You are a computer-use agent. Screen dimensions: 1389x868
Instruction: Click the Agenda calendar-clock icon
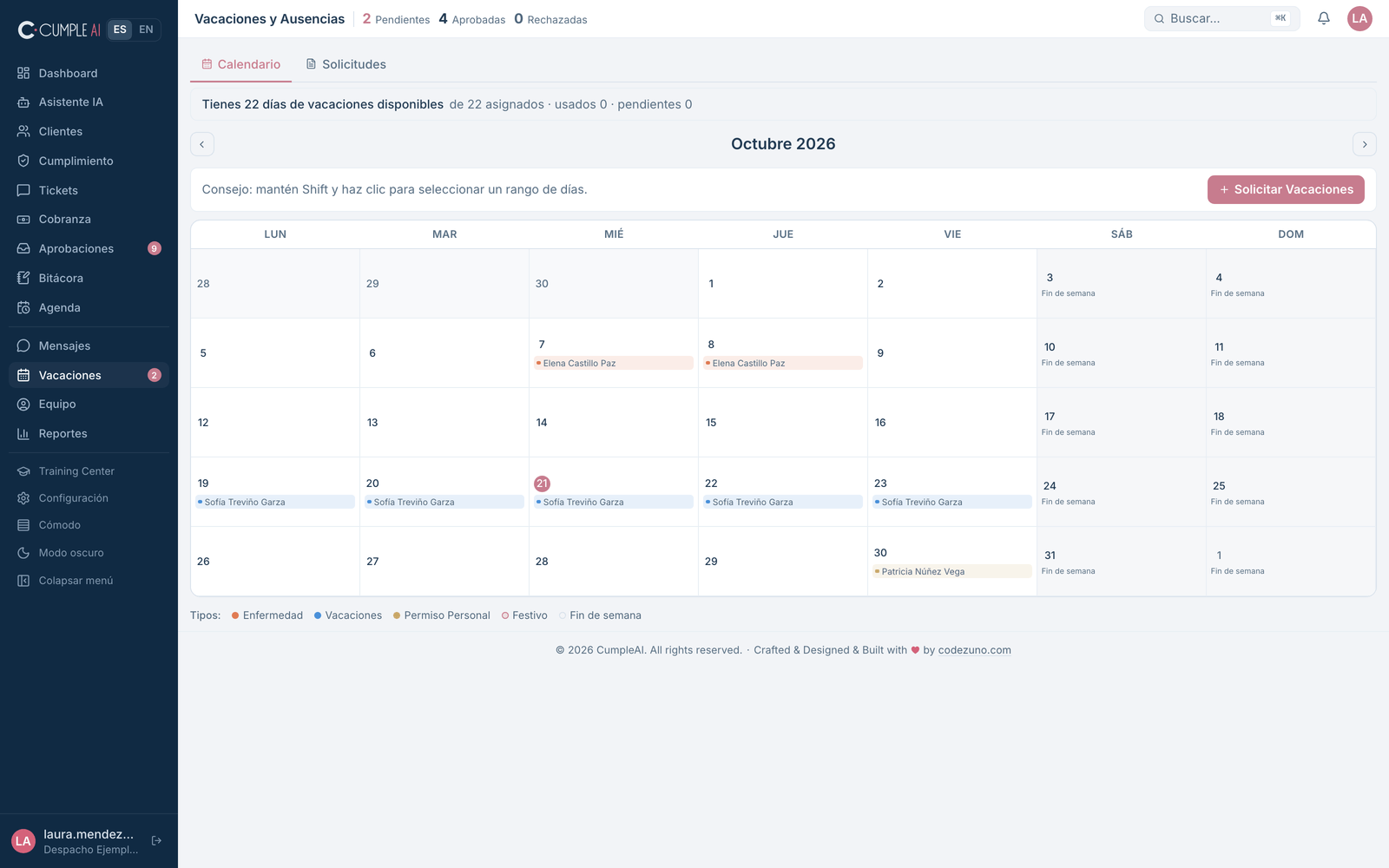23,307
